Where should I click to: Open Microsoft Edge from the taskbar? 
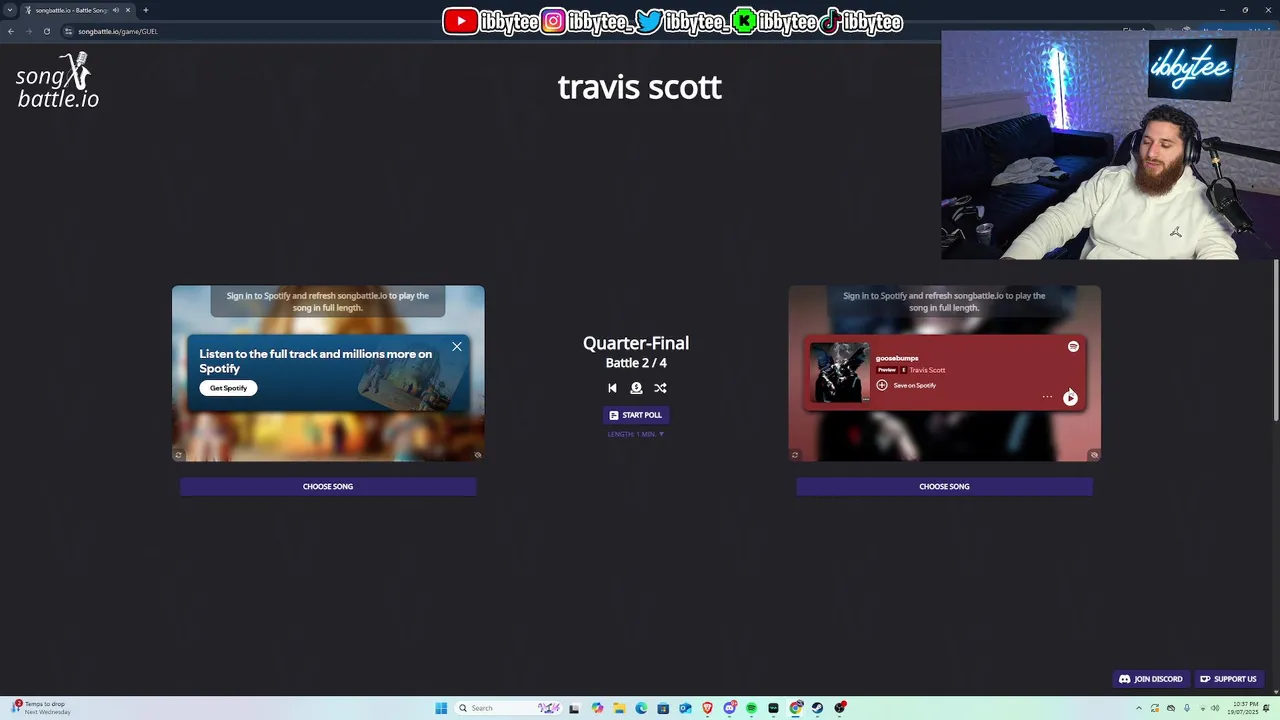point(641,708)
